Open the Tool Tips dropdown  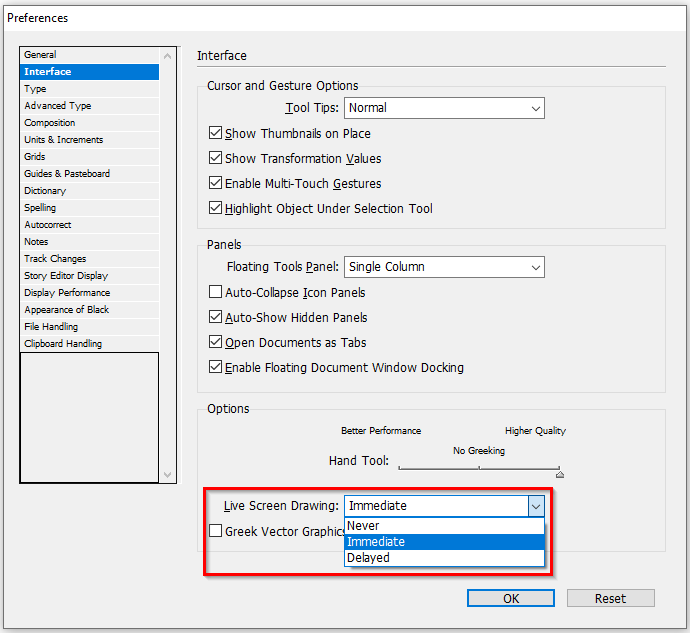coord(444,108)
